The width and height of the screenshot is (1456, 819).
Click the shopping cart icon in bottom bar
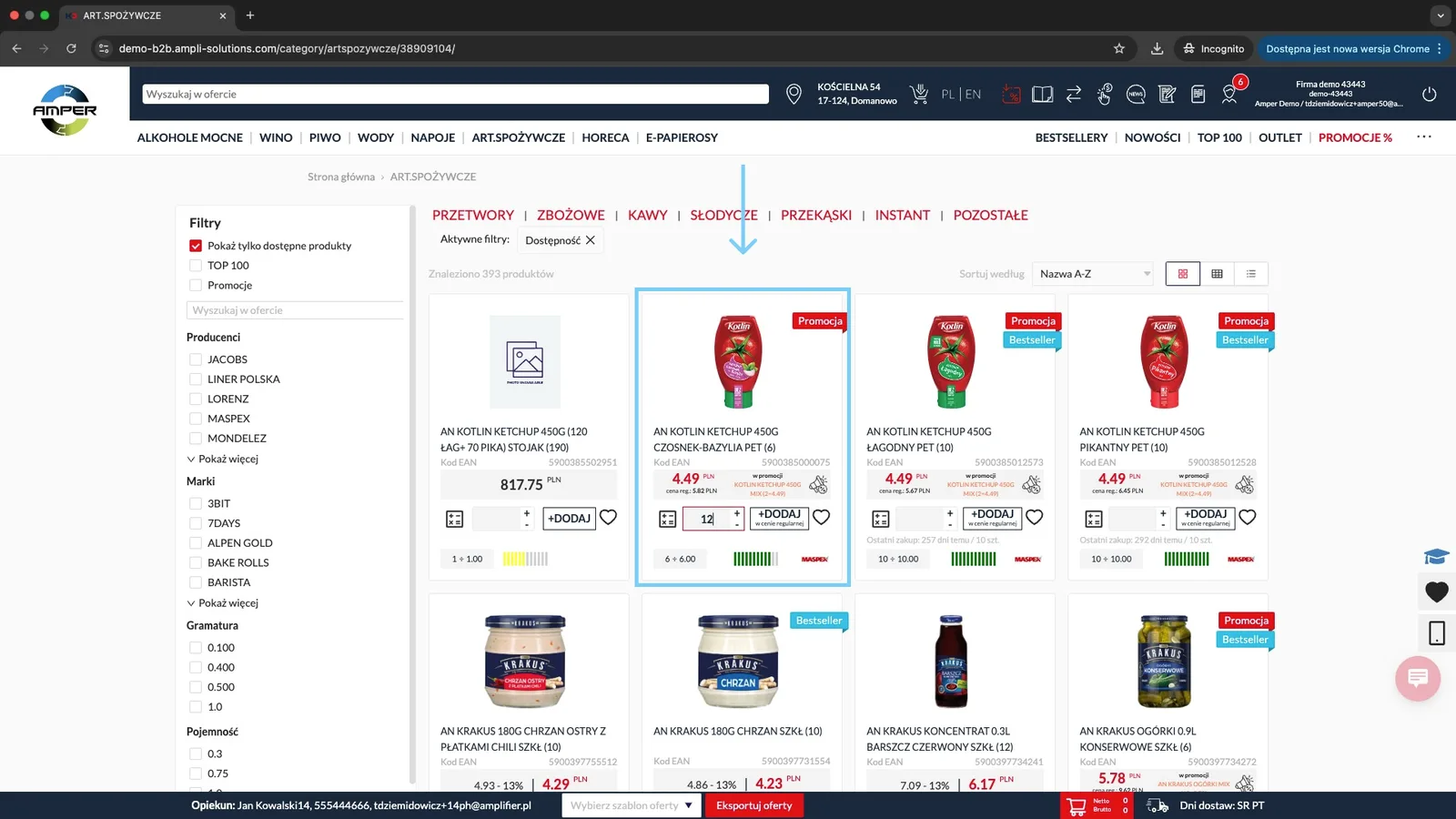coord(1077,805)
